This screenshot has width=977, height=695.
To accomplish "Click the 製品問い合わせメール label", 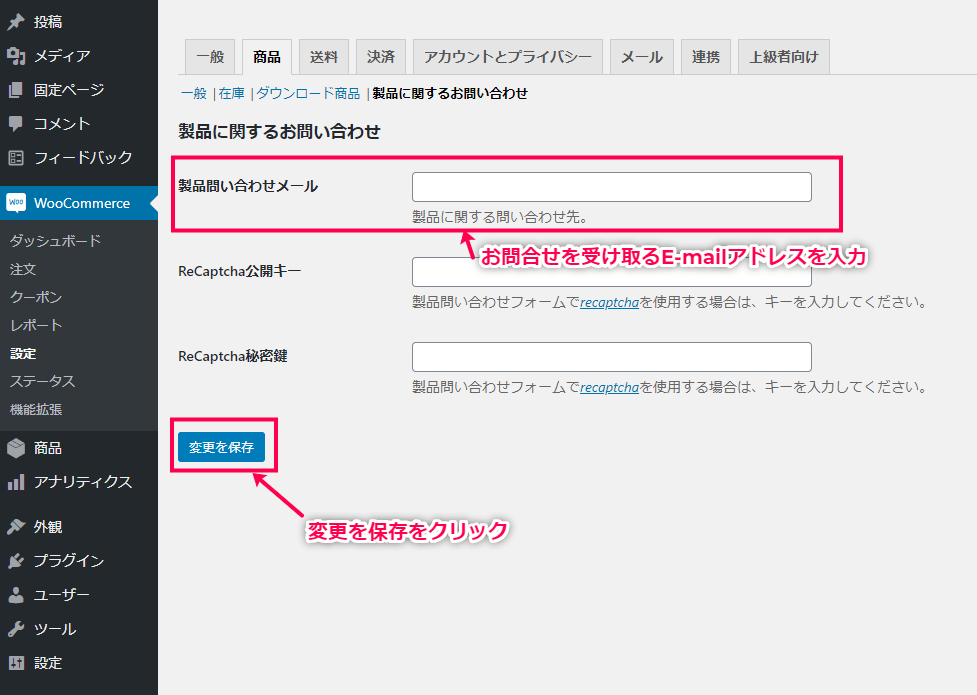I will pos(248,186).
